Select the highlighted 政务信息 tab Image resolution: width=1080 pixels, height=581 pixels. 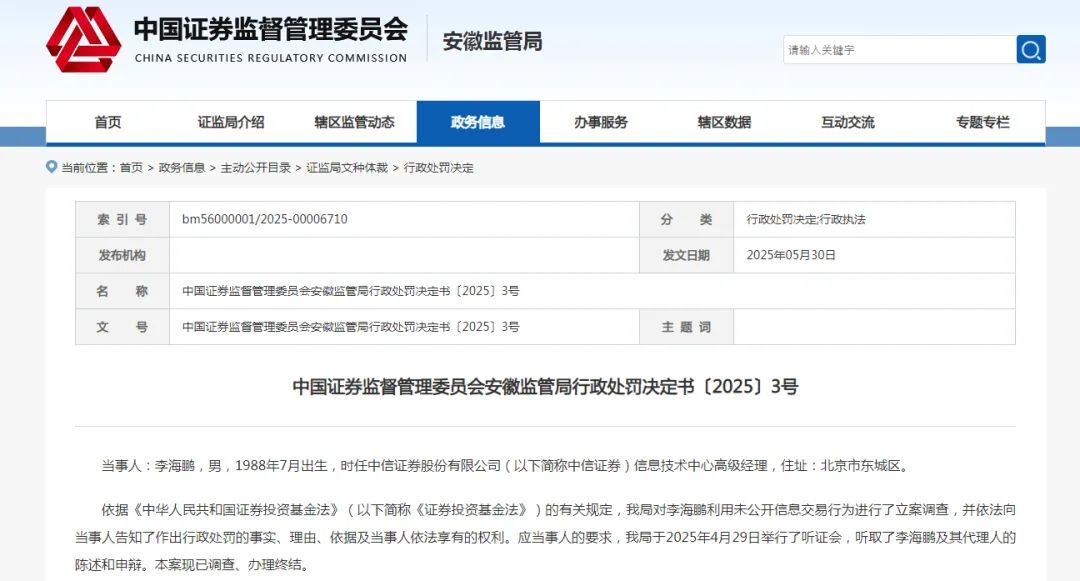pyautogui.click(x=478, y=123)
